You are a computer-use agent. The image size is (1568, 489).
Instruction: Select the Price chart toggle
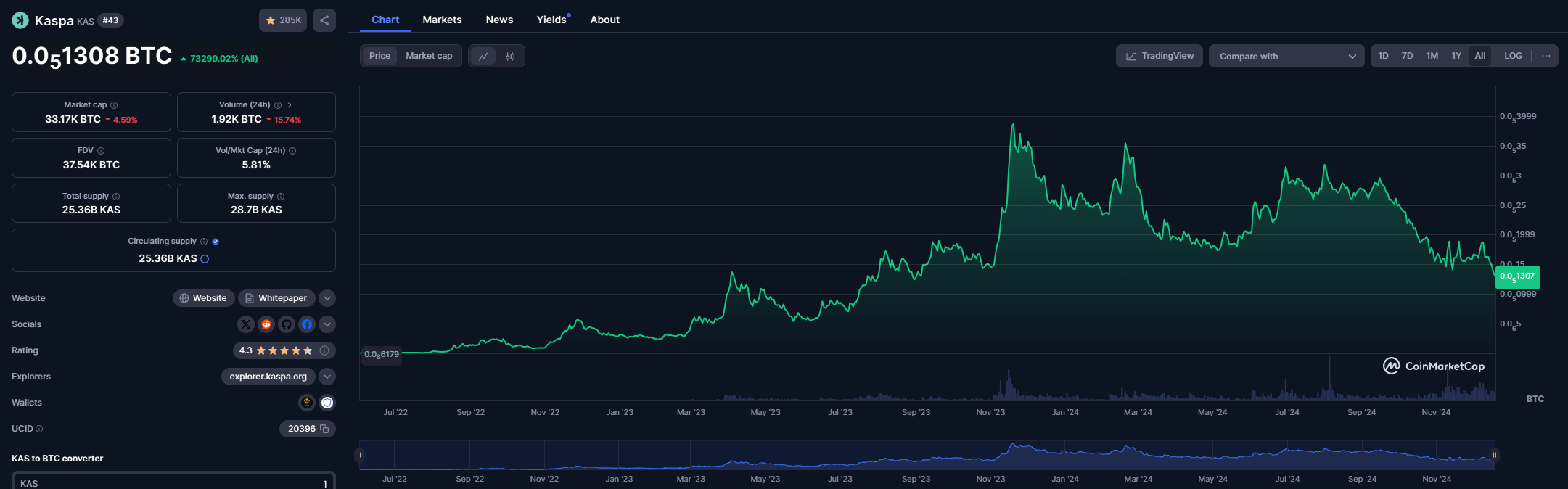pyautogui.click(x=379, y=56)
